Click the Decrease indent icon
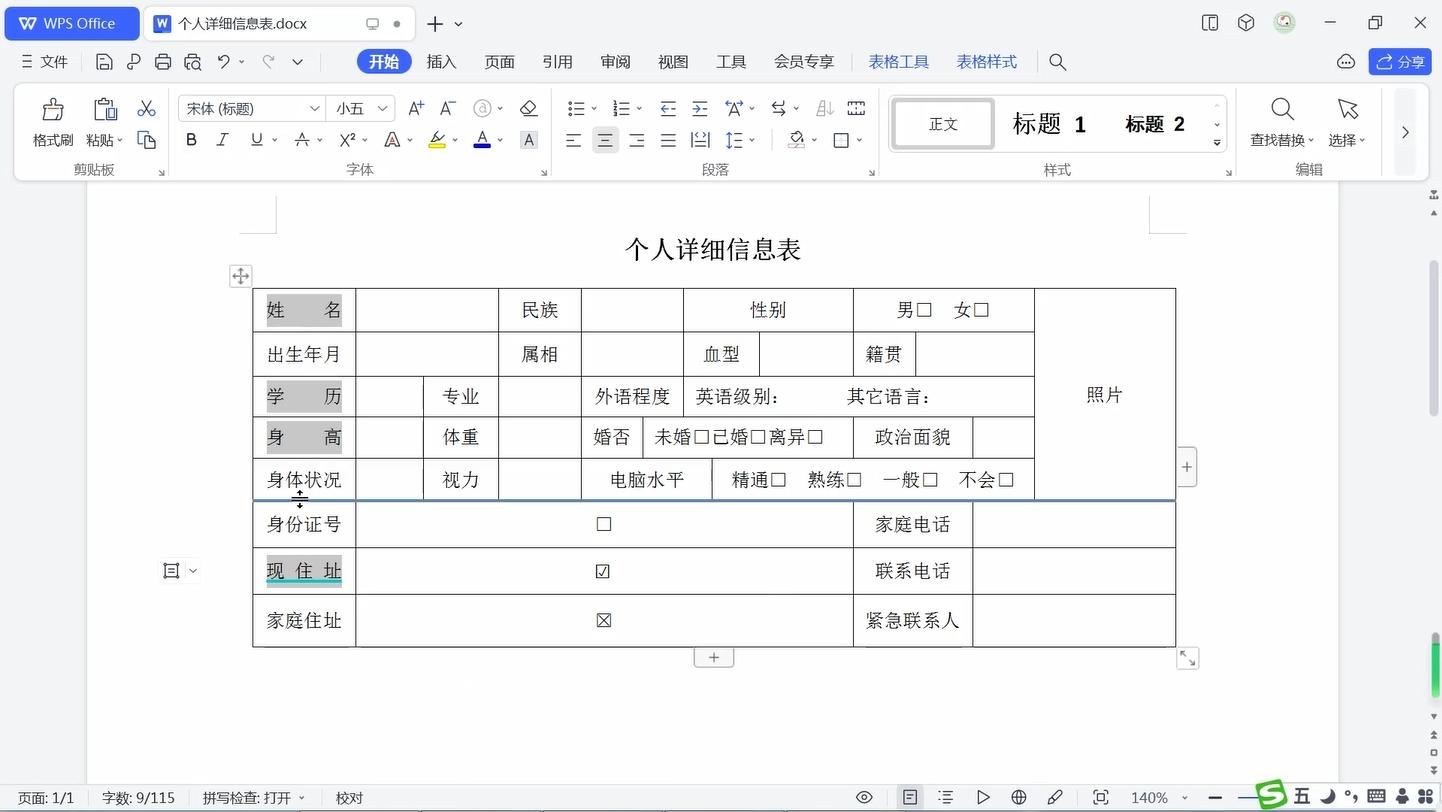This screenshot has width=1442, height=812. [668, 108]
